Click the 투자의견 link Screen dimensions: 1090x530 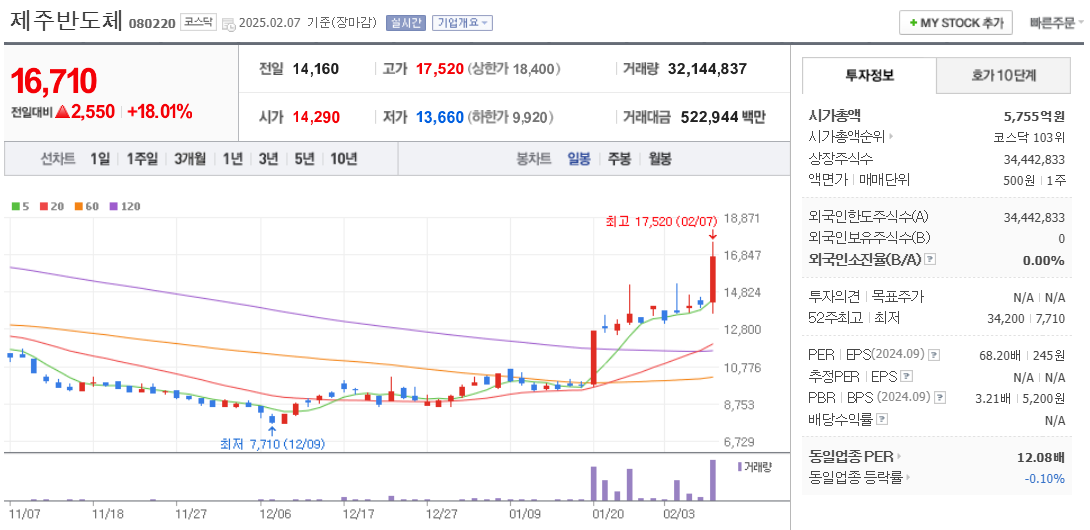click(834, 297)
